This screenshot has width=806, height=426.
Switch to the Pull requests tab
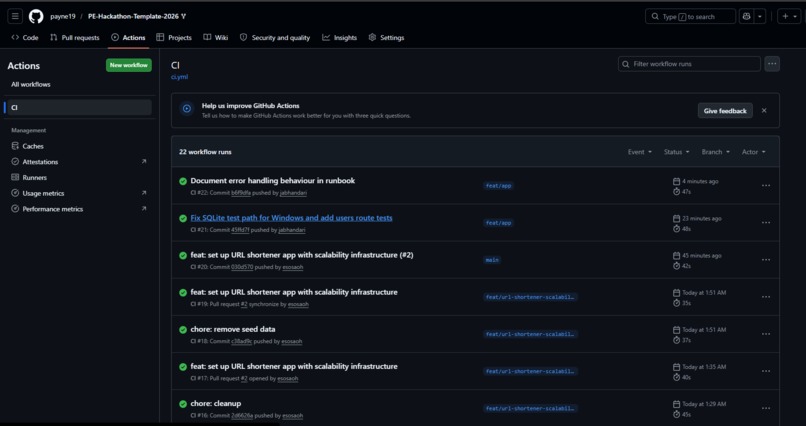pyautogui.click(x=75, y=38)
